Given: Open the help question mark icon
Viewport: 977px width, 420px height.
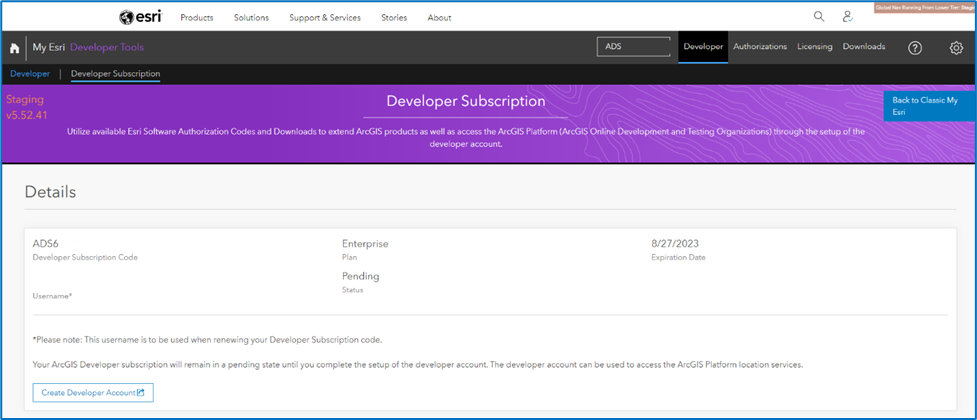Looking at the screenshot, I should tap(914, 47).
